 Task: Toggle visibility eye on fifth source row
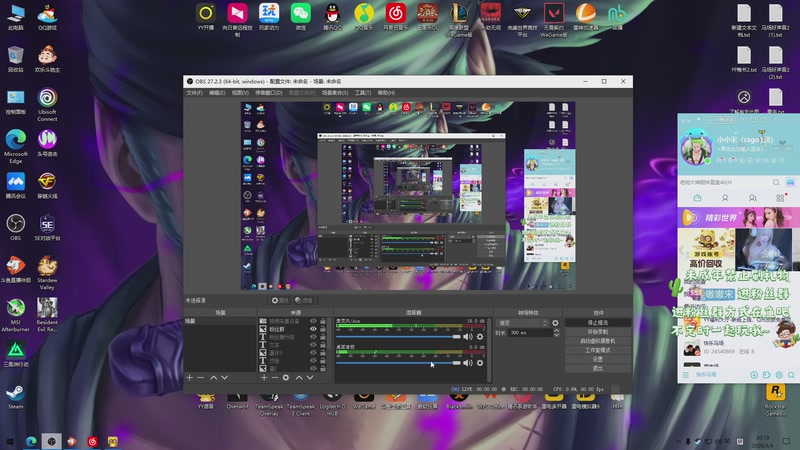point(313,353)
